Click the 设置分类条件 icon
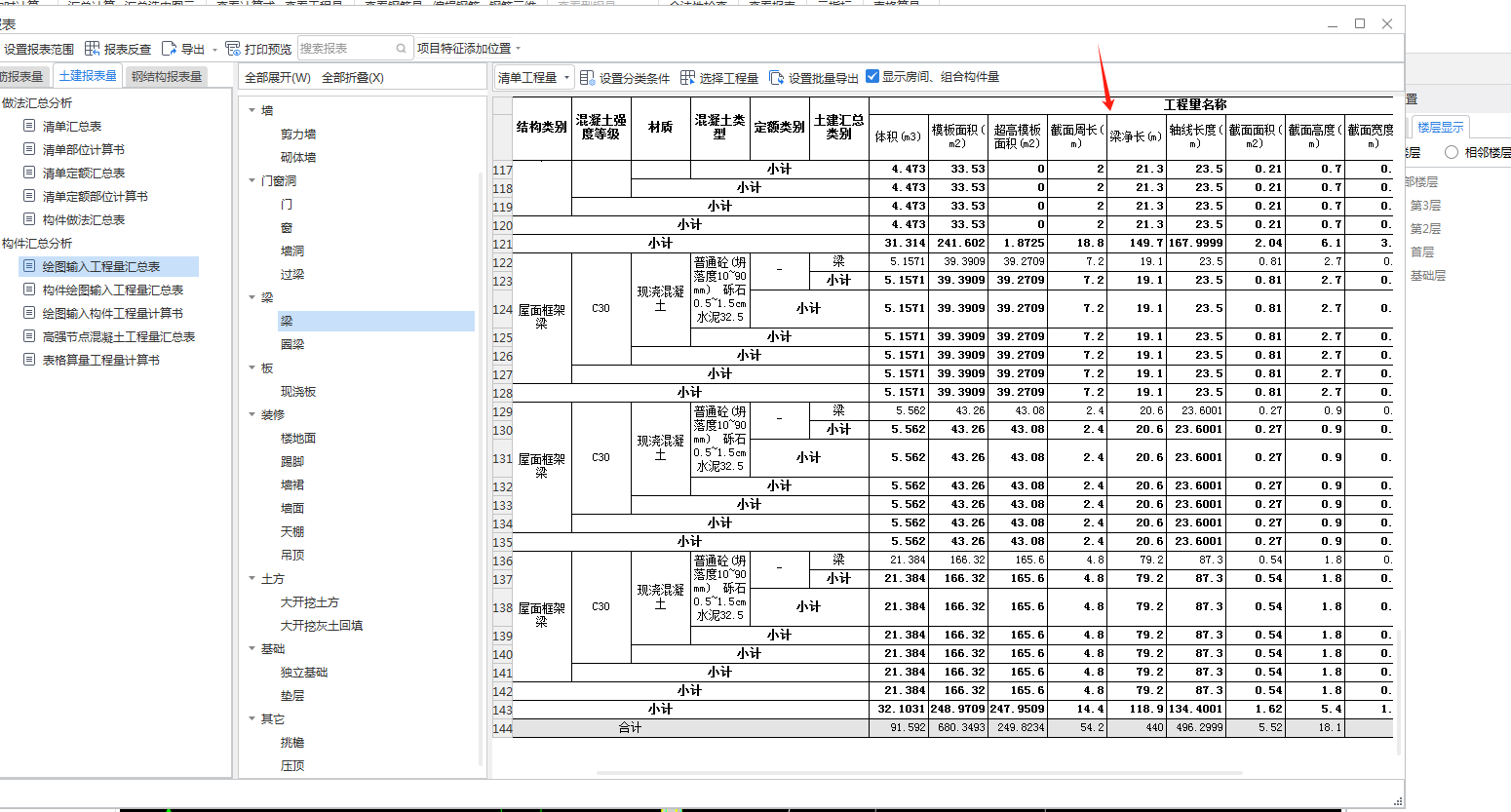The height and width of the screenshot is (812, 1511). click(x=587, y=77)
